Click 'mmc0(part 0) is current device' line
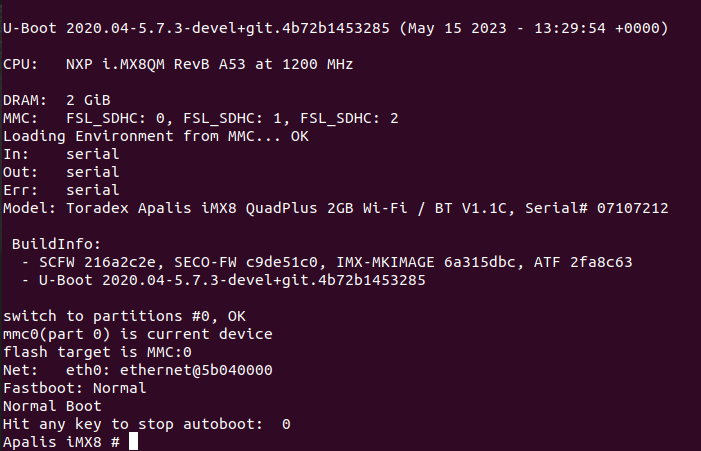The height and width of the screenshot is (451, 701). tap(138, 334)
